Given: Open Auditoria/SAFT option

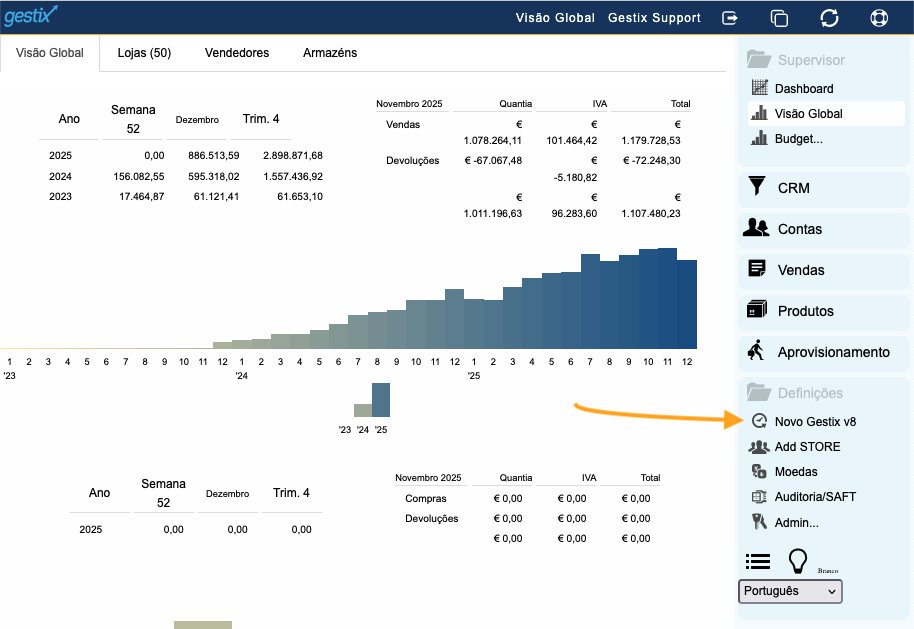Looking at the screenshot, I should point(814,497).
